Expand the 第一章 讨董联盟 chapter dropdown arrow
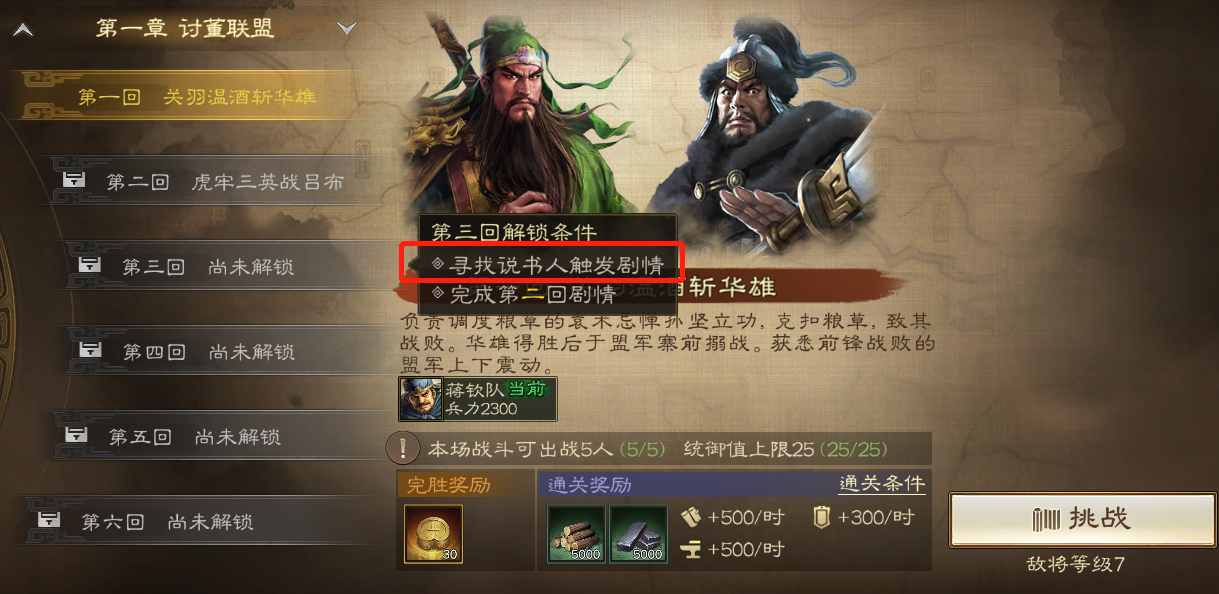The width and height of the screenshot is (1219, 594). click(x=347, y=29)
